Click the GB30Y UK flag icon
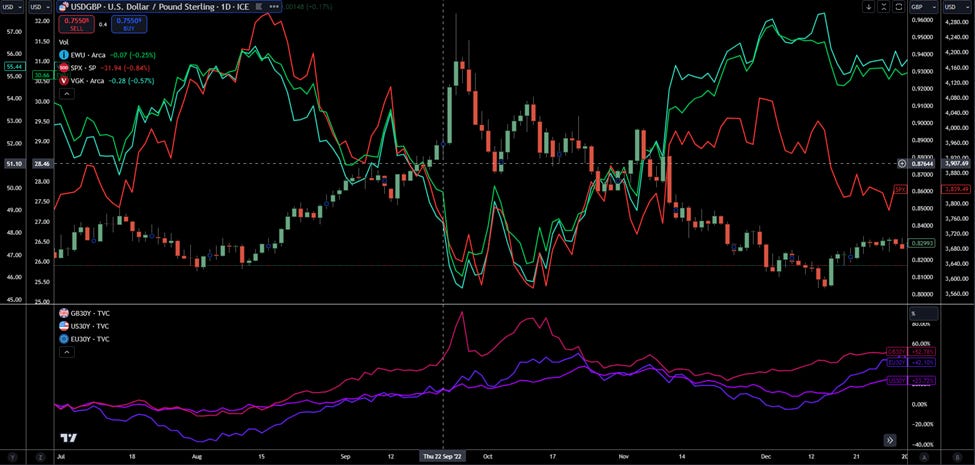 click(63, 313)
